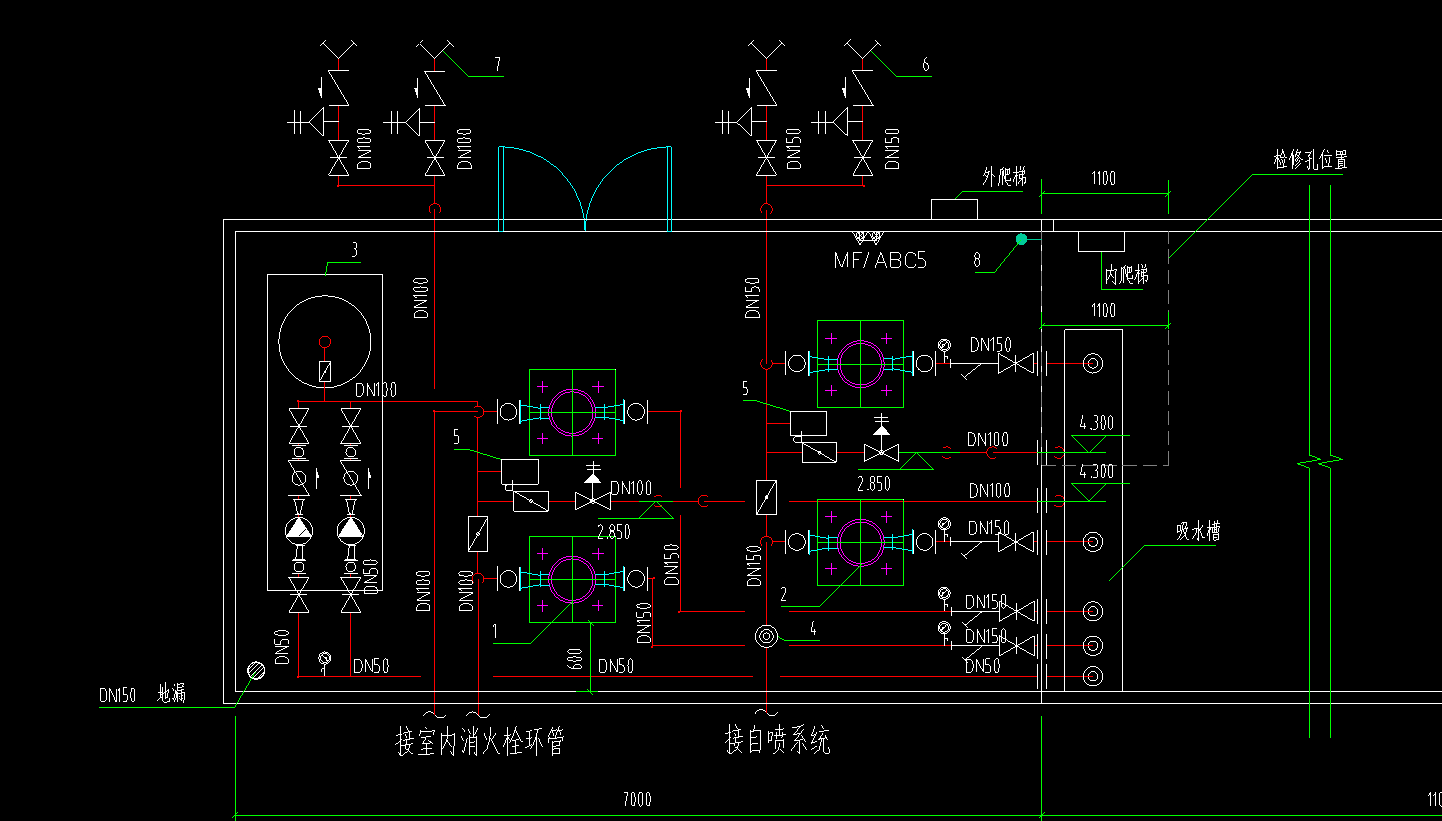Click callout number 6
This screenshot has height=821, width=1442.
tap(926, 65)
